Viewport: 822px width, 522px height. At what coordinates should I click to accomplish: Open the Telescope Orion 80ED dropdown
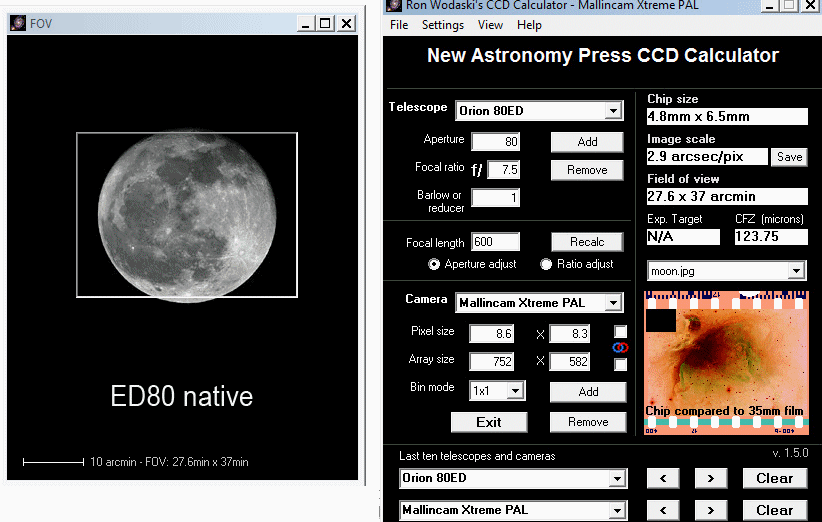[613, 111]
